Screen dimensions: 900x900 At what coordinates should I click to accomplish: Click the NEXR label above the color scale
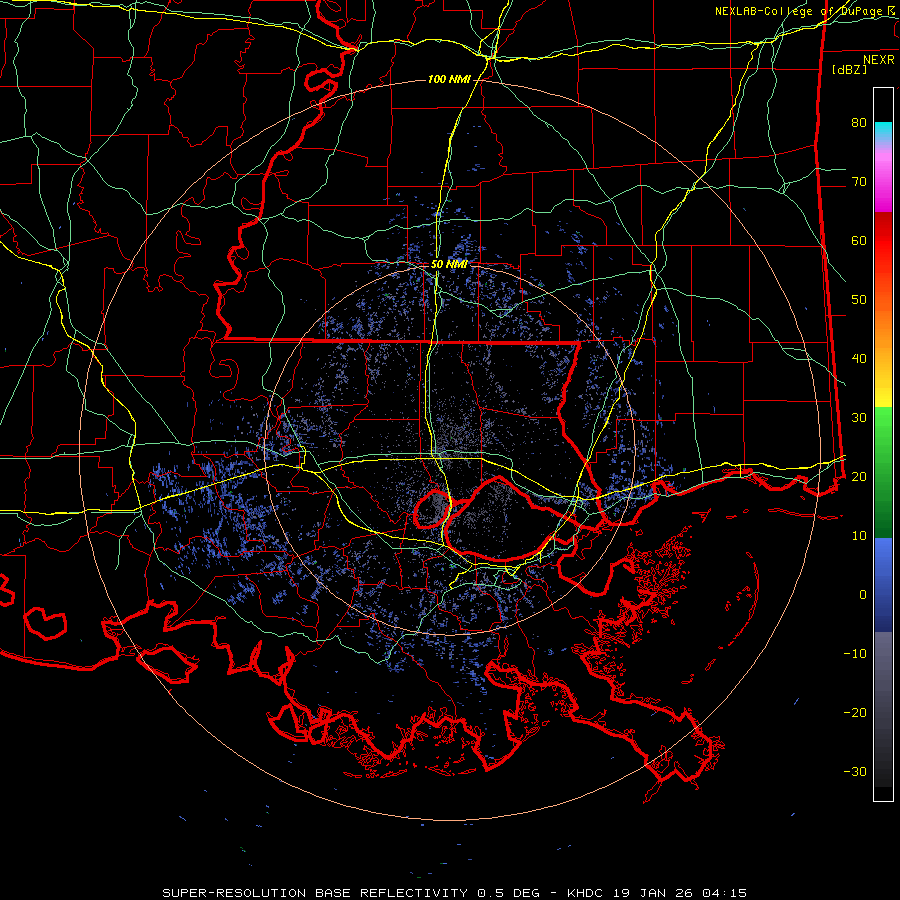tap(879, 60)
